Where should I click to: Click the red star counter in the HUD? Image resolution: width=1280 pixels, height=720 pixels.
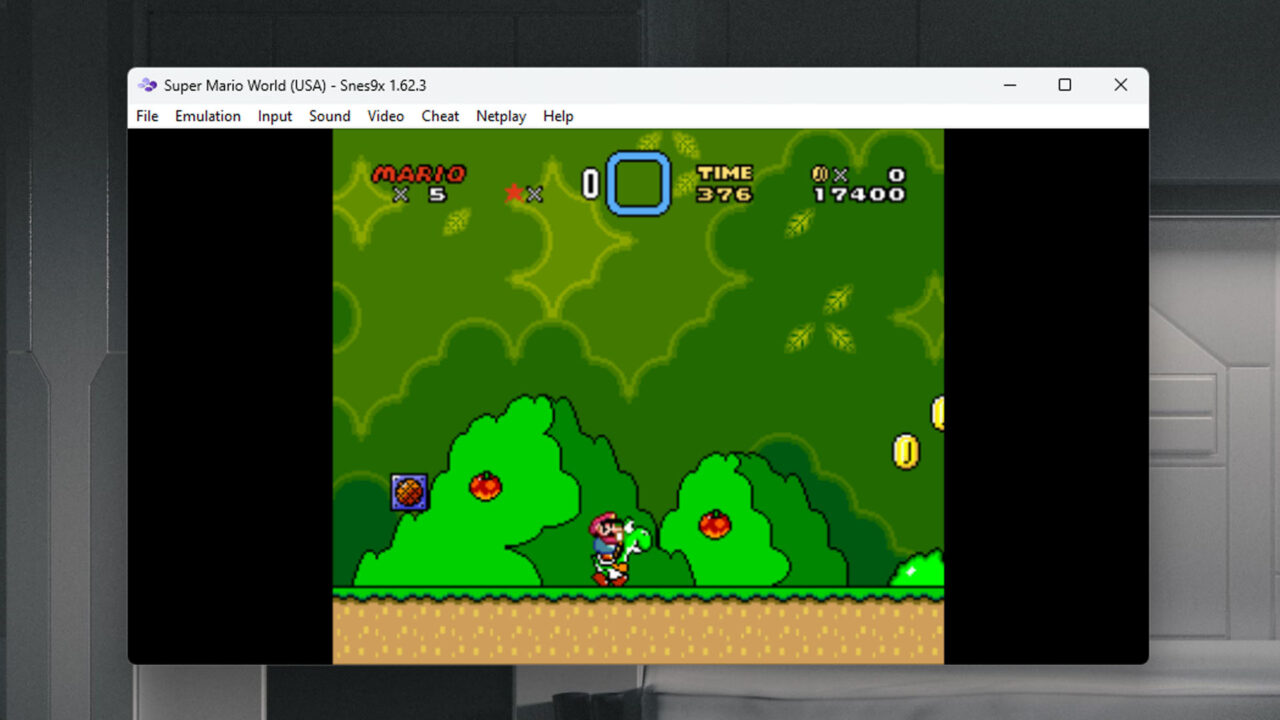pyautogui.click(x=519, y=193)
